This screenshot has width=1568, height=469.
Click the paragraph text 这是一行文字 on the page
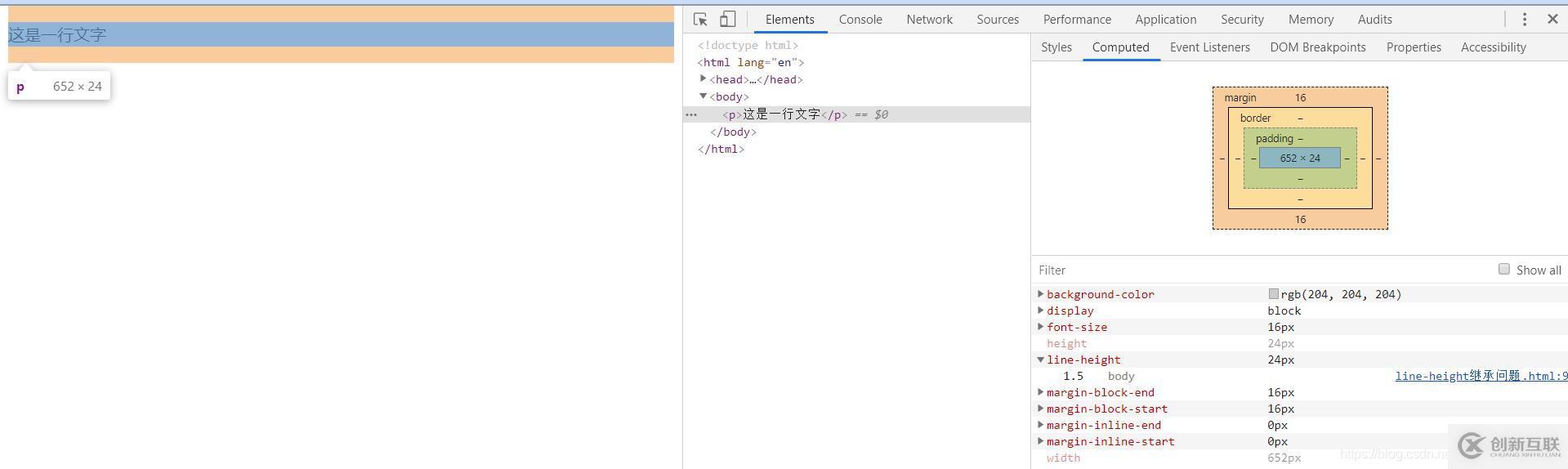(x=57, y=34)
